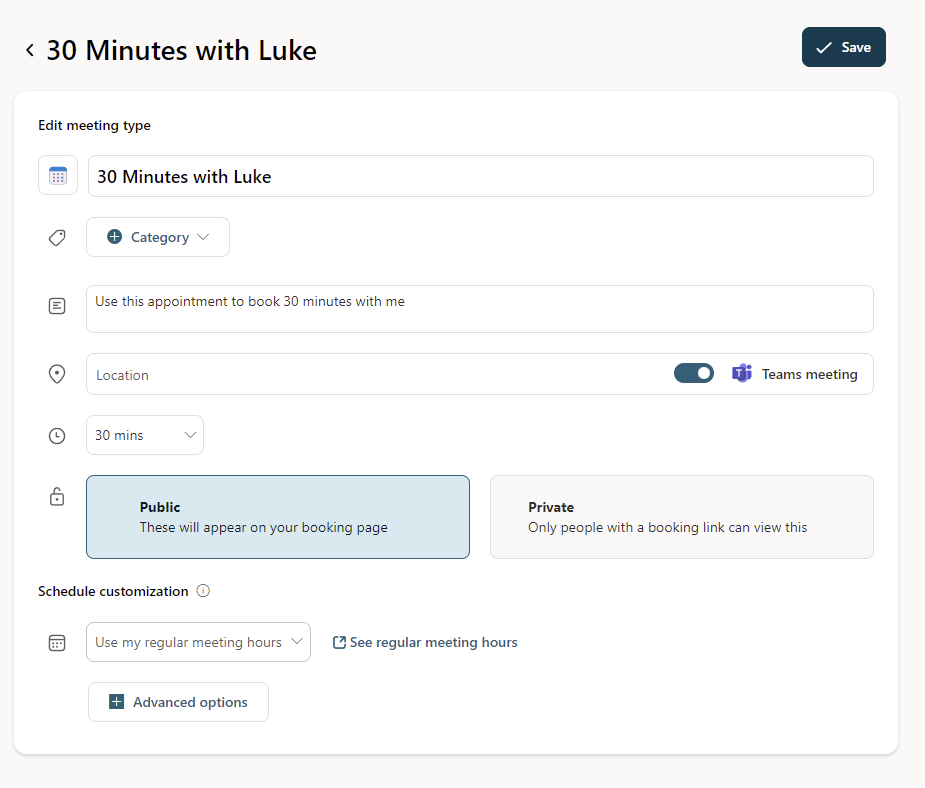Click the clock duration icon
Image resolution: width=925 pixels, height=788 pixels.
57,436
